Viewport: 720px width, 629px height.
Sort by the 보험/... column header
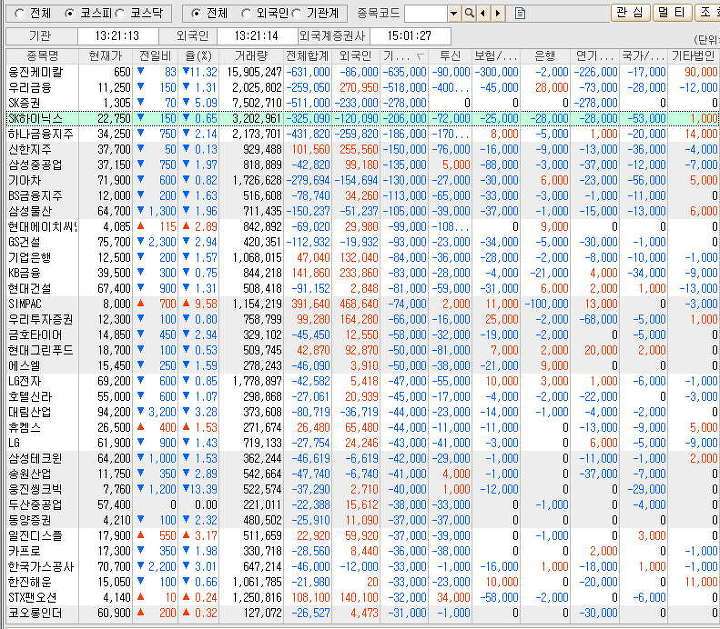pos(496,56)
